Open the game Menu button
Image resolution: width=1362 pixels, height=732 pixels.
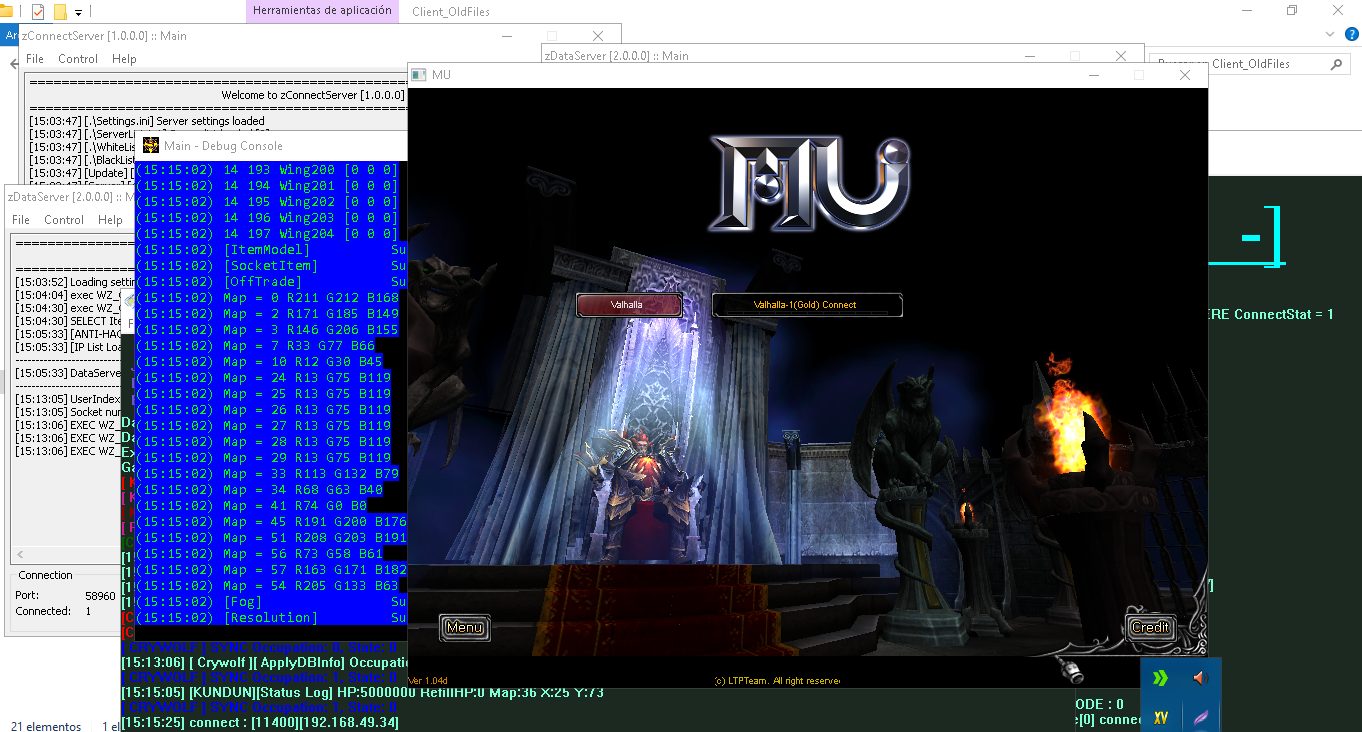[465, 628]
